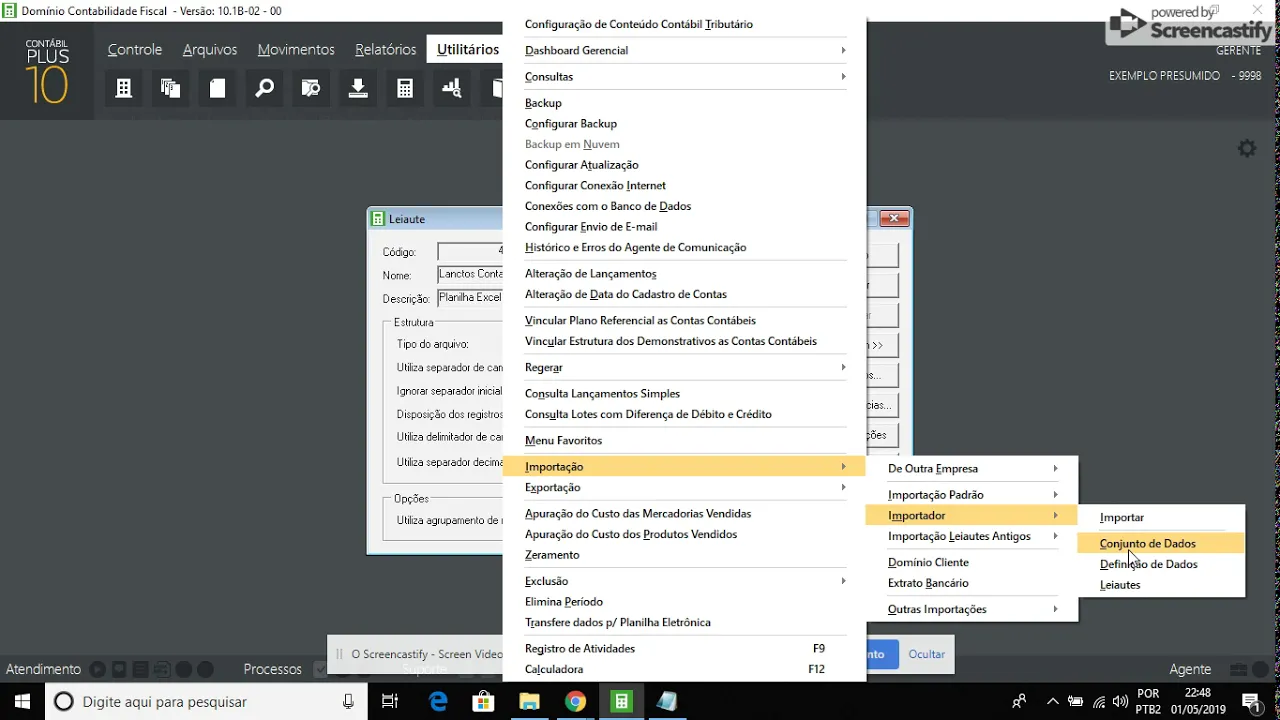Screen dimensions: 1280x720
Task: Open File Explorer from the taskbar
Action: 529,701
